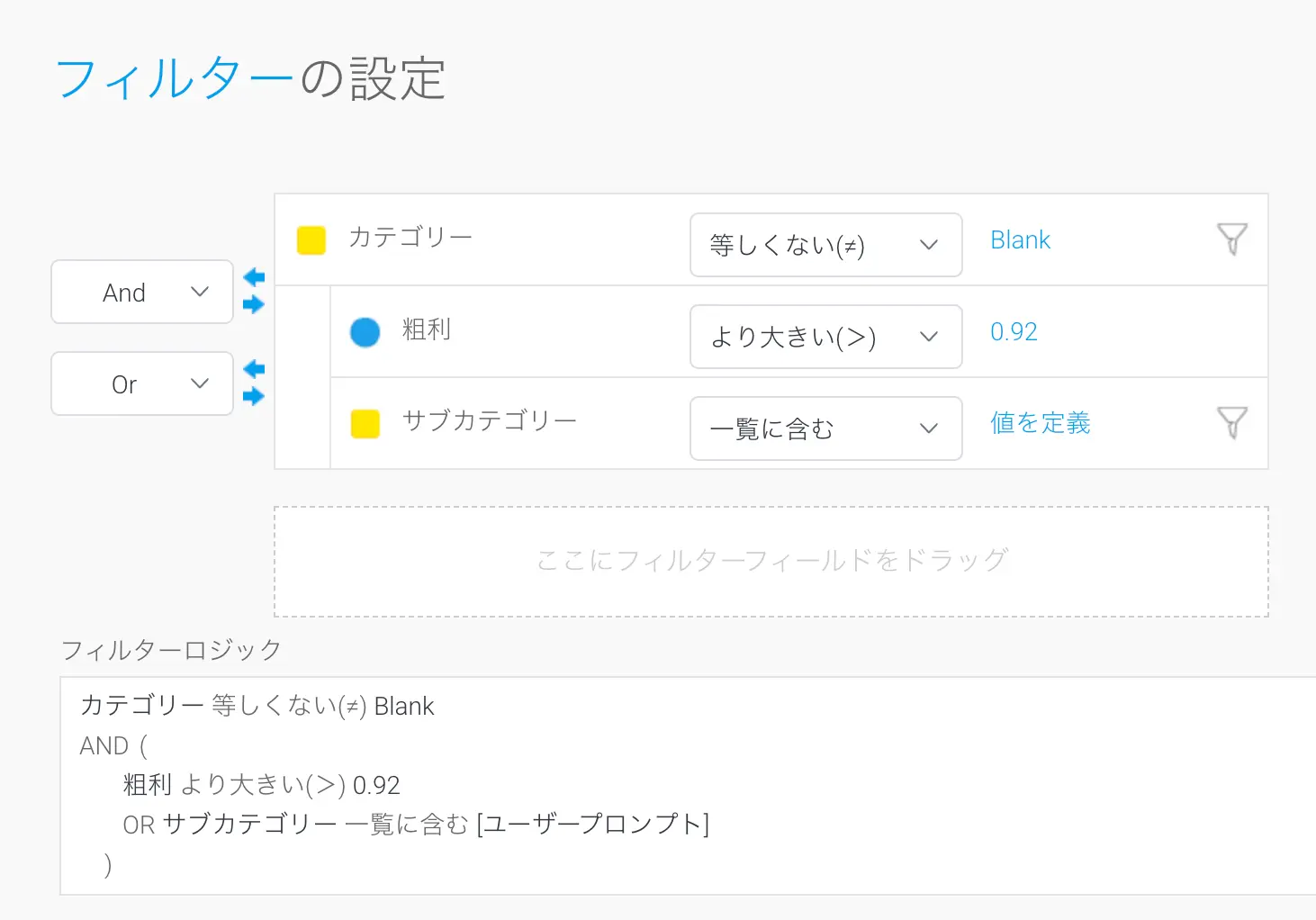Expand the より大きい(>) operator dropdown
The width and height of the screenshot is (1316, 920).
825,337
